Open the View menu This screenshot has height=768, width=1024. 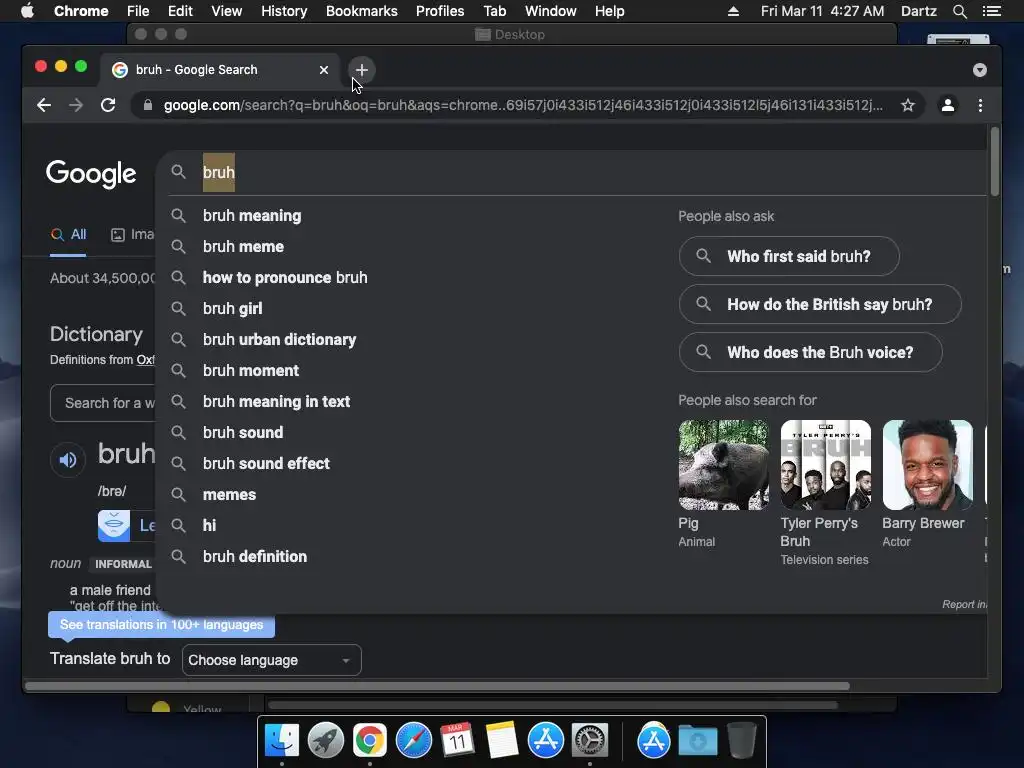227,11
